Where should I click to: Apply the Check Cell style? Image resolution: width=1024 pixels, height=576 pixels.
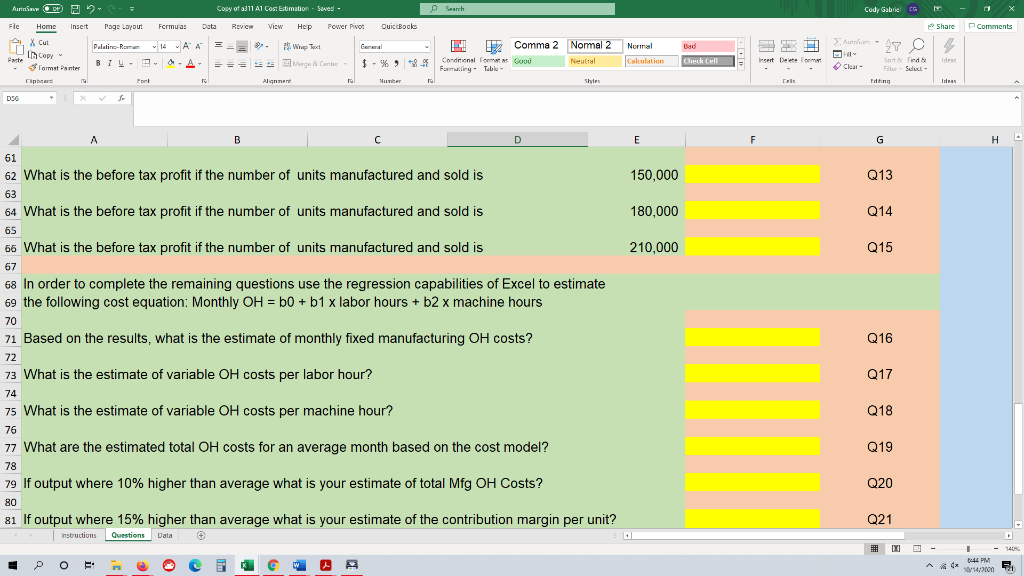click(707, 61)
